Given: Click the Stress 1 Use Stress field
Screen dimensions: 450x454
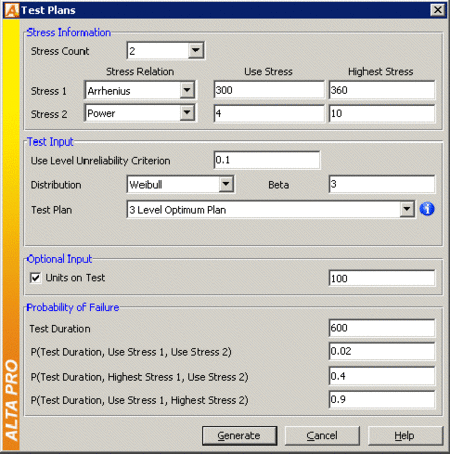Looking at the screenshot, I should pos(269,90).
